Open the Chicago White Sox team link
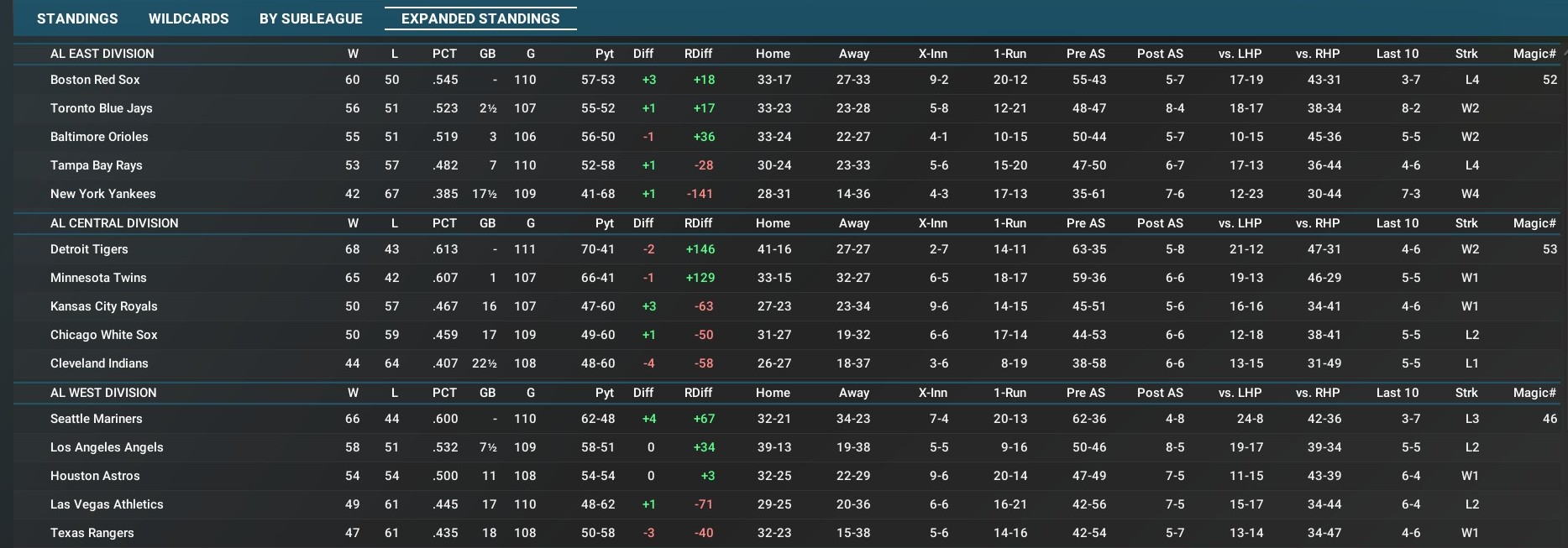 click(103, 335)
